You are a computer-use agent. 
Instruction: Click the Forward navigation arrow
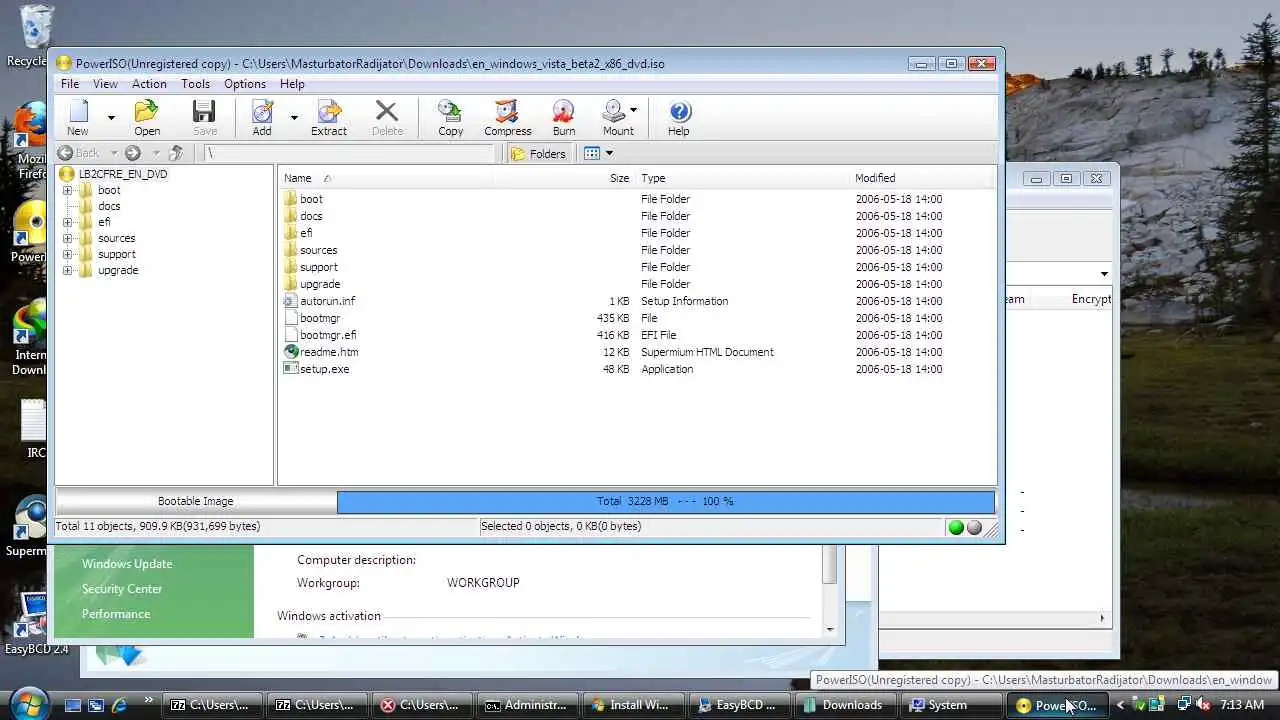pyautogui.click(x=132, y=153)
